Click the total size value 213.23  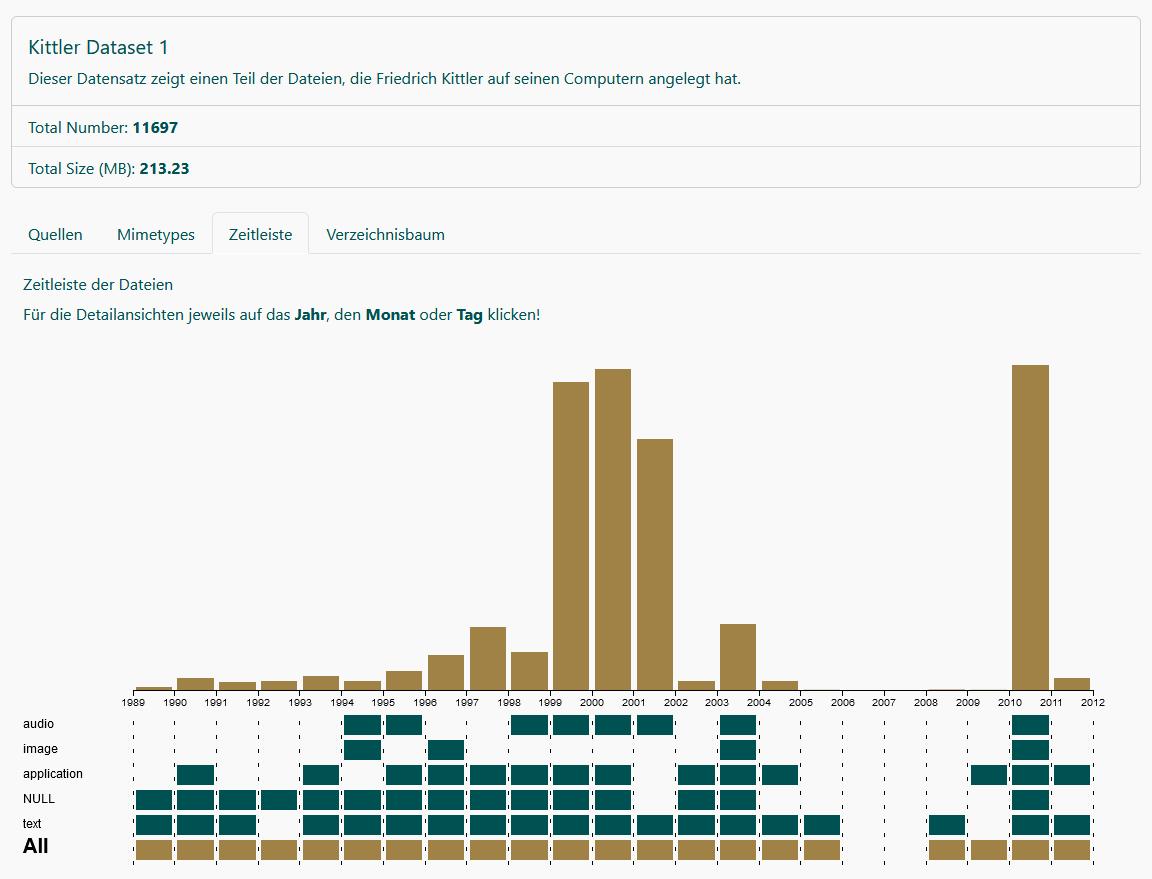165,169
